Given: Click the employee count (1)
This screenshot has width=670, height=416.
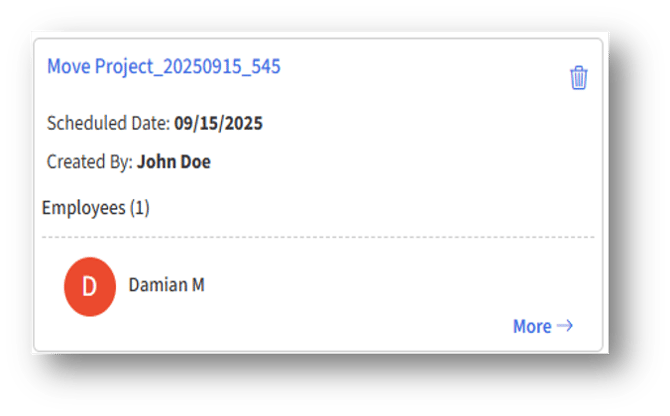Looking at the screenshot, I should click(x=140, y=208).
